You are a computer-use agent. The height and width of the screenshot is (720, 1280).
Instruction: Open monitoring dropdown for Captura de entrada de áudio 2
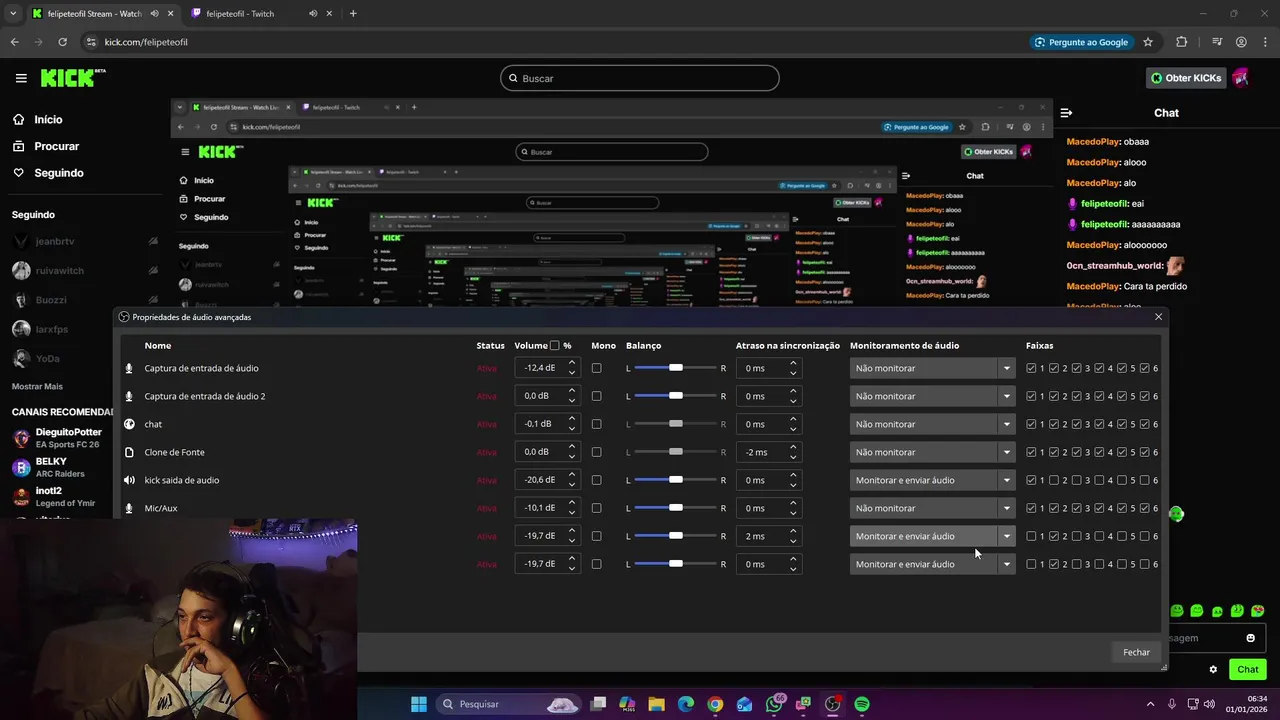[x=932, y=396]
